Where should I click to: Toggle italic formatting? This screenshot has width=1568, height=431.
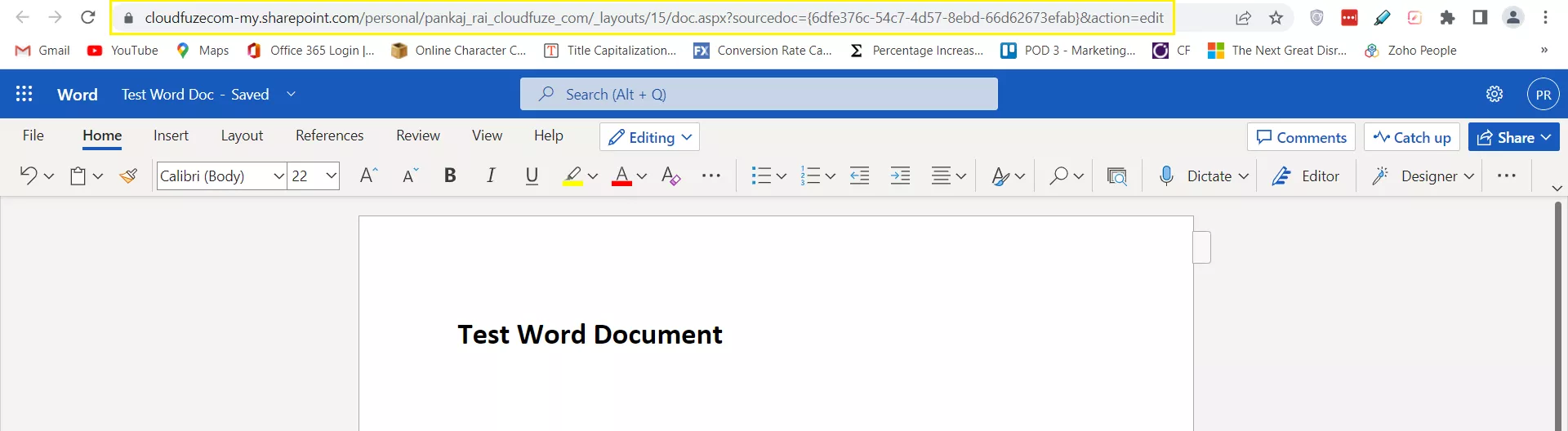coord(491,176)
